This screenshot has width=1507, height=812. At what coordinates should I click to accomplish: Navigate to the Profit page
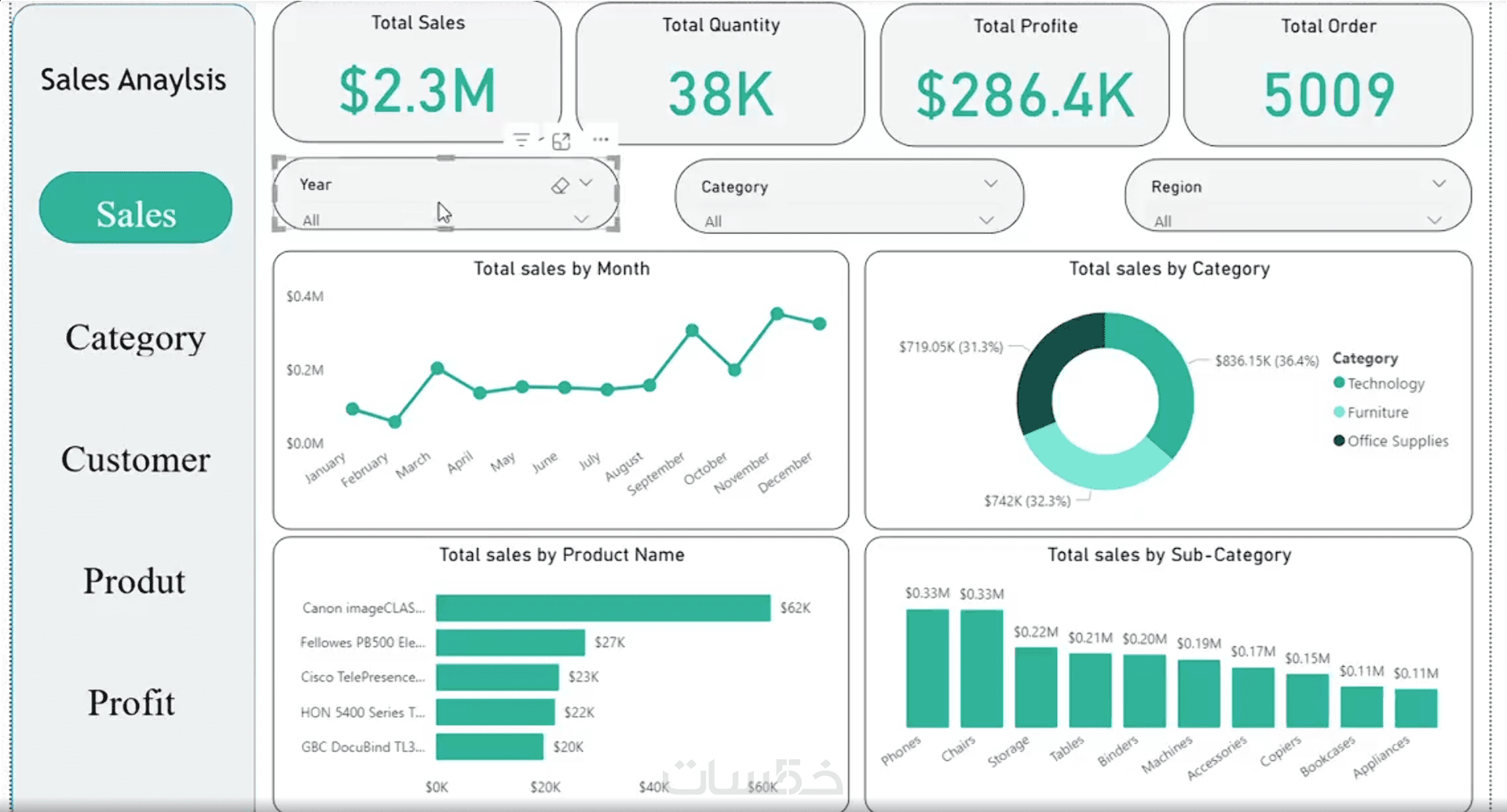tap(131, 703)
